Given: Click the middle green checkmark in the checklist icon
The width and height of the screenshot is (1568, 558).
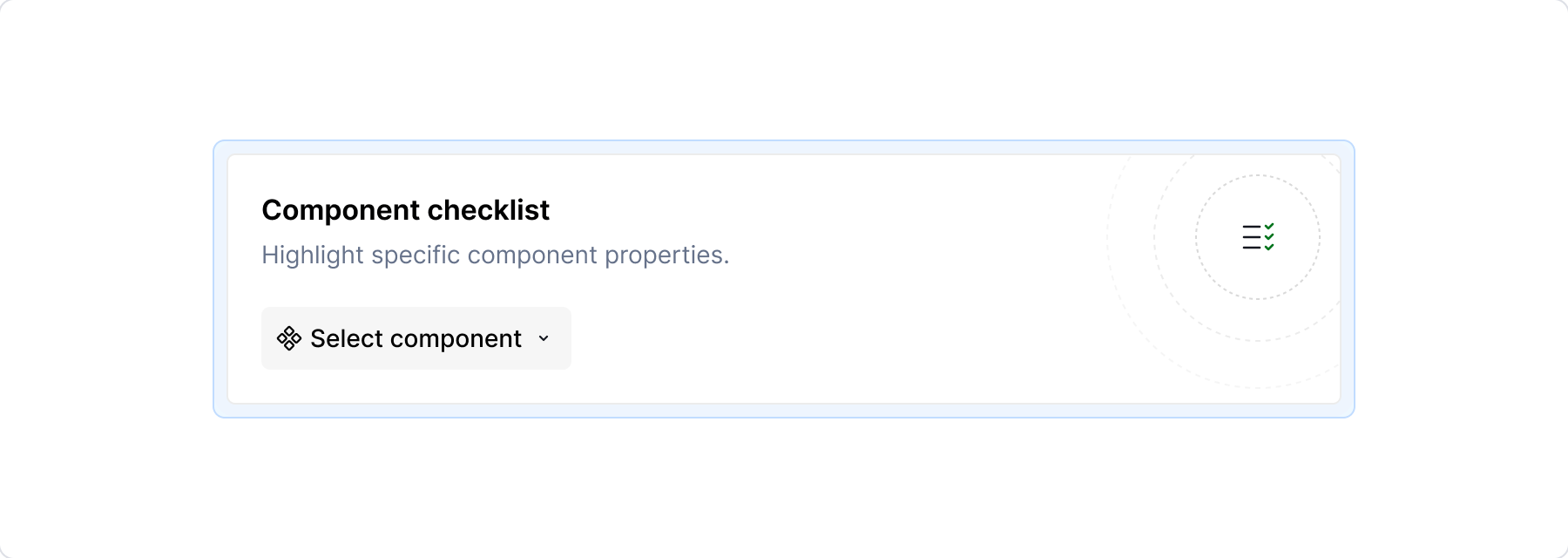Looking at the screenshot, I should click(x=1269, y=237).
